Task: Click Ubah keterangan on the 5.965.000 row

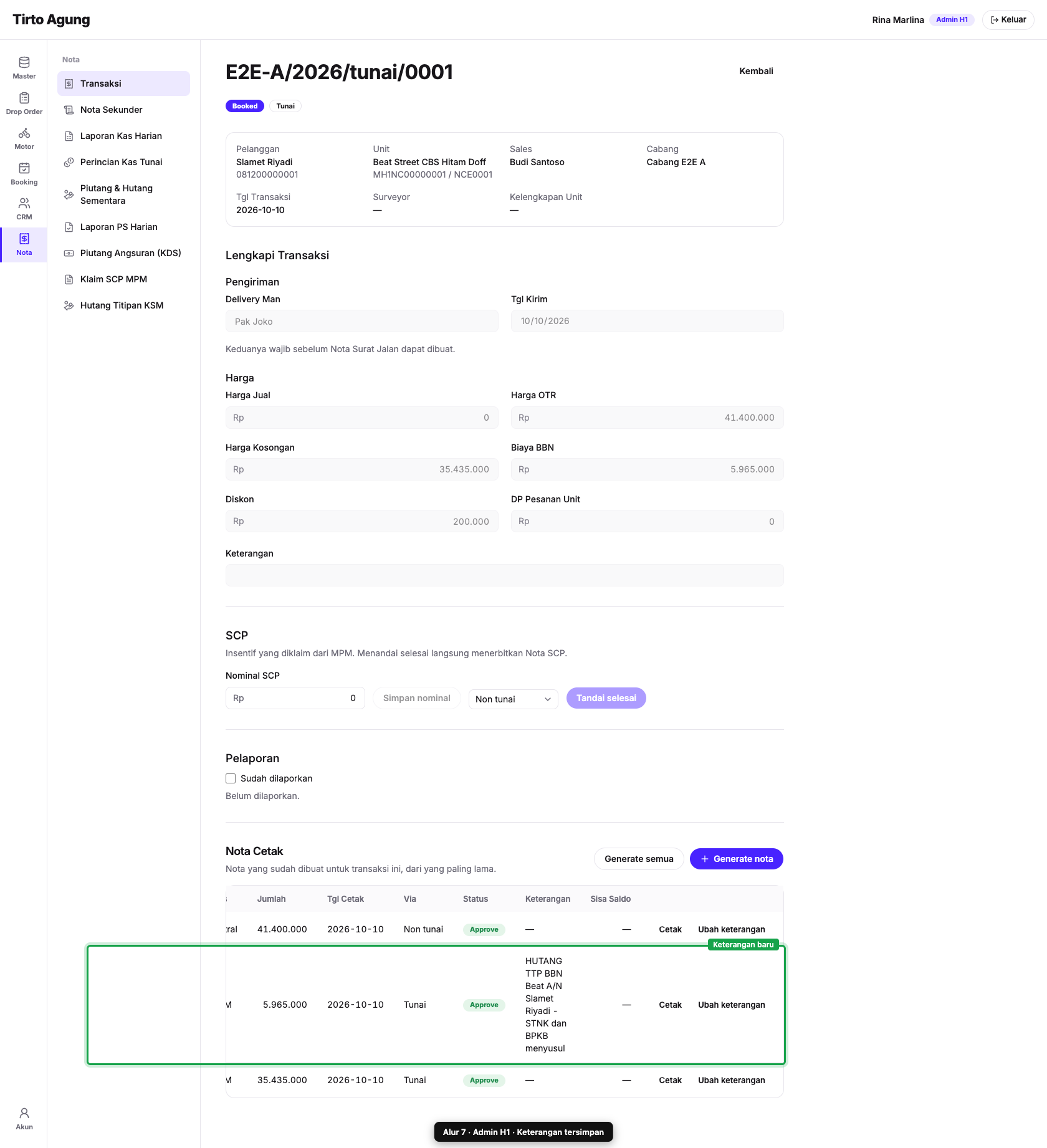Action: 731,1005
